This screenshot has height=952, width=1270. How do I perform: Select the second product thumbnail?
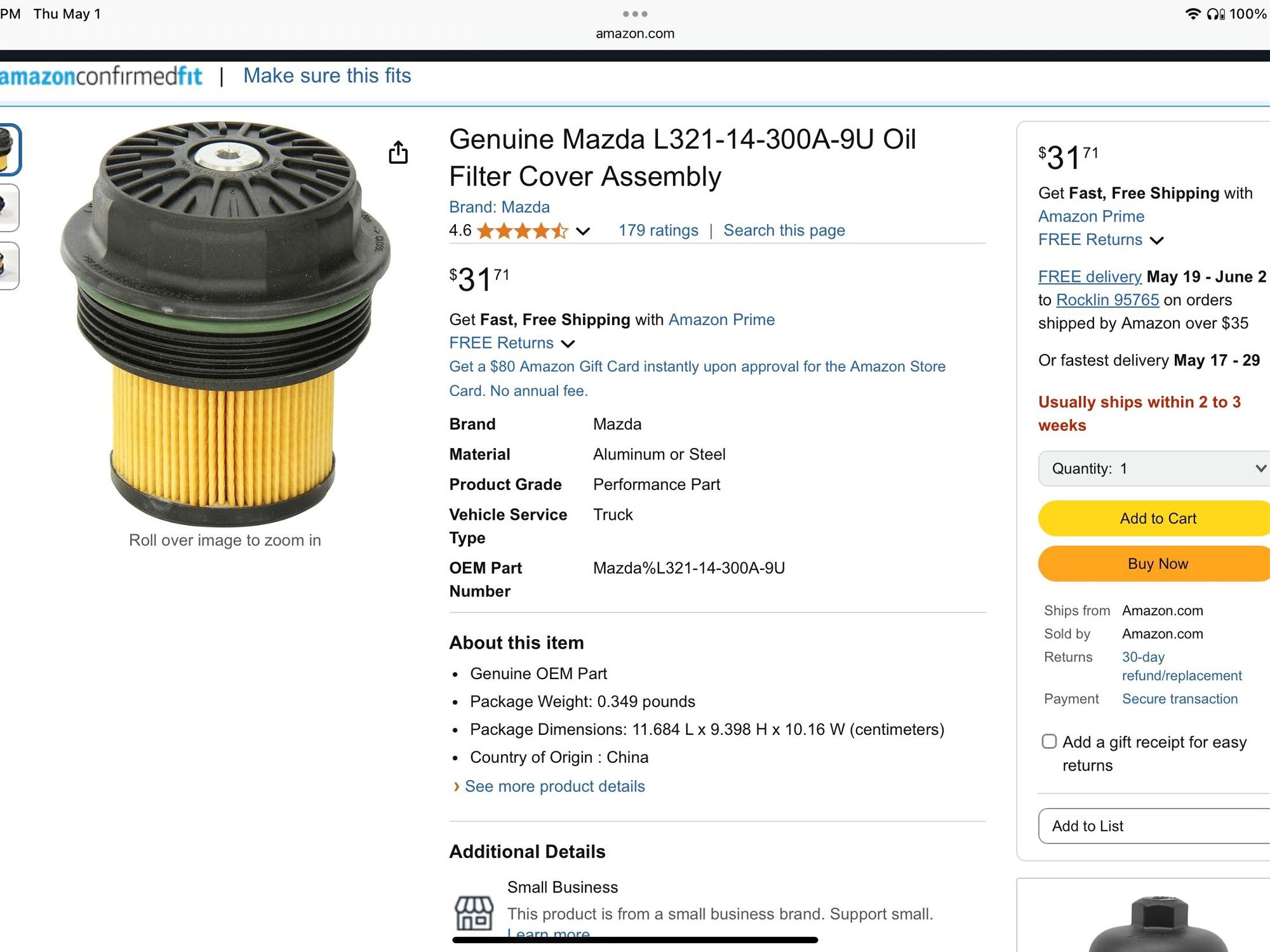click(9, 208)
